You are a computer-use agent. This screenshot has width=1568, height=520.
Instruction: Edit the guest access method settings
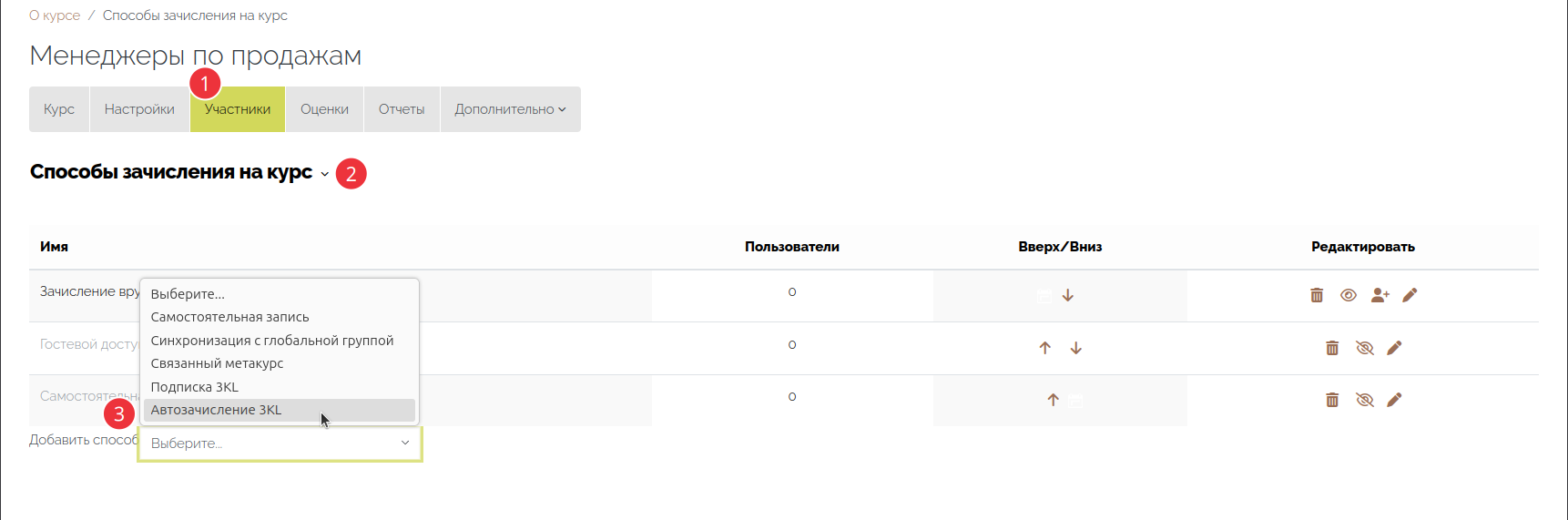1394,348
